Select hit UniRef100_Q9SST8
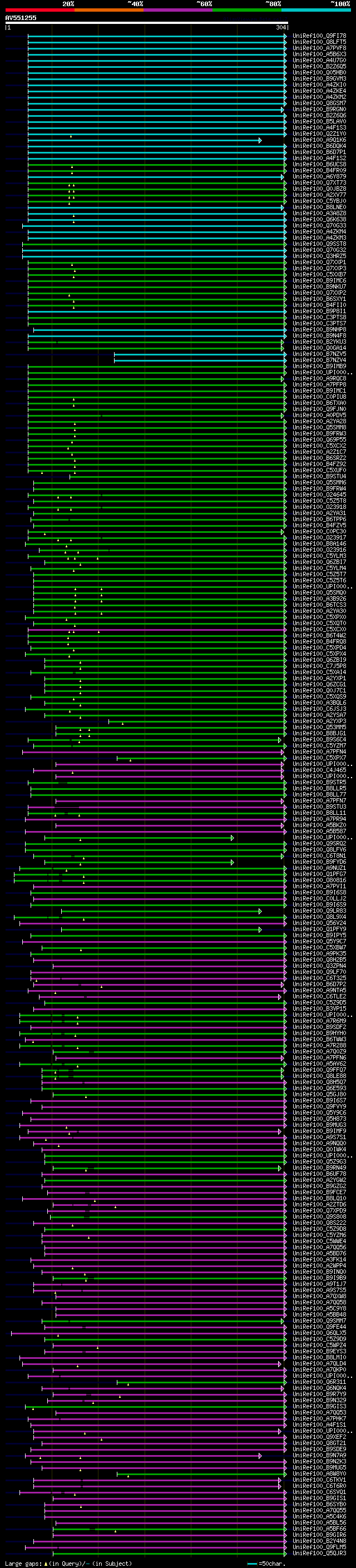The image size is (356, 1568). [319, 244]
